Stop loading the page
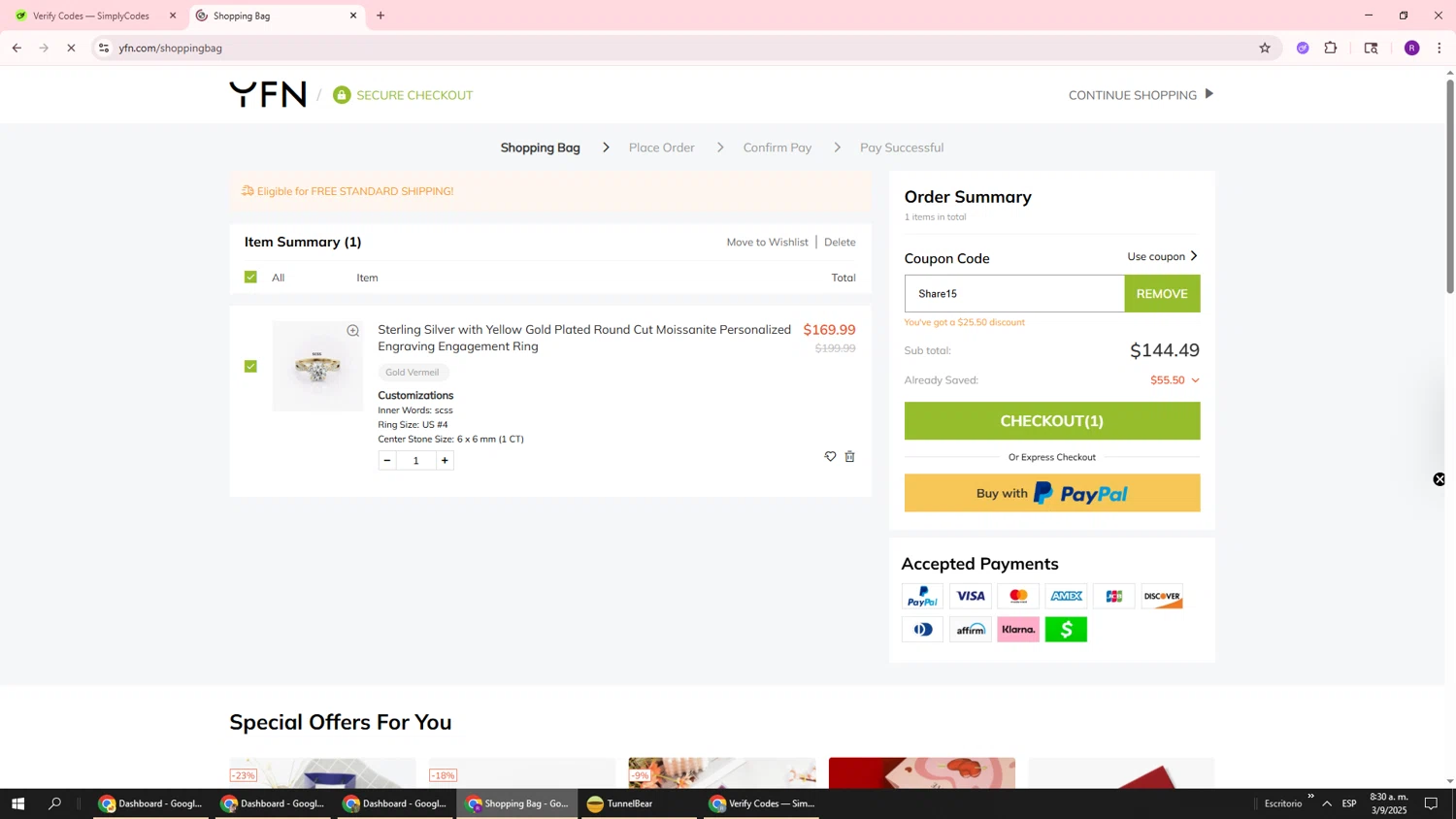The width and height of the screenshot is (1456, 819). 71,48
